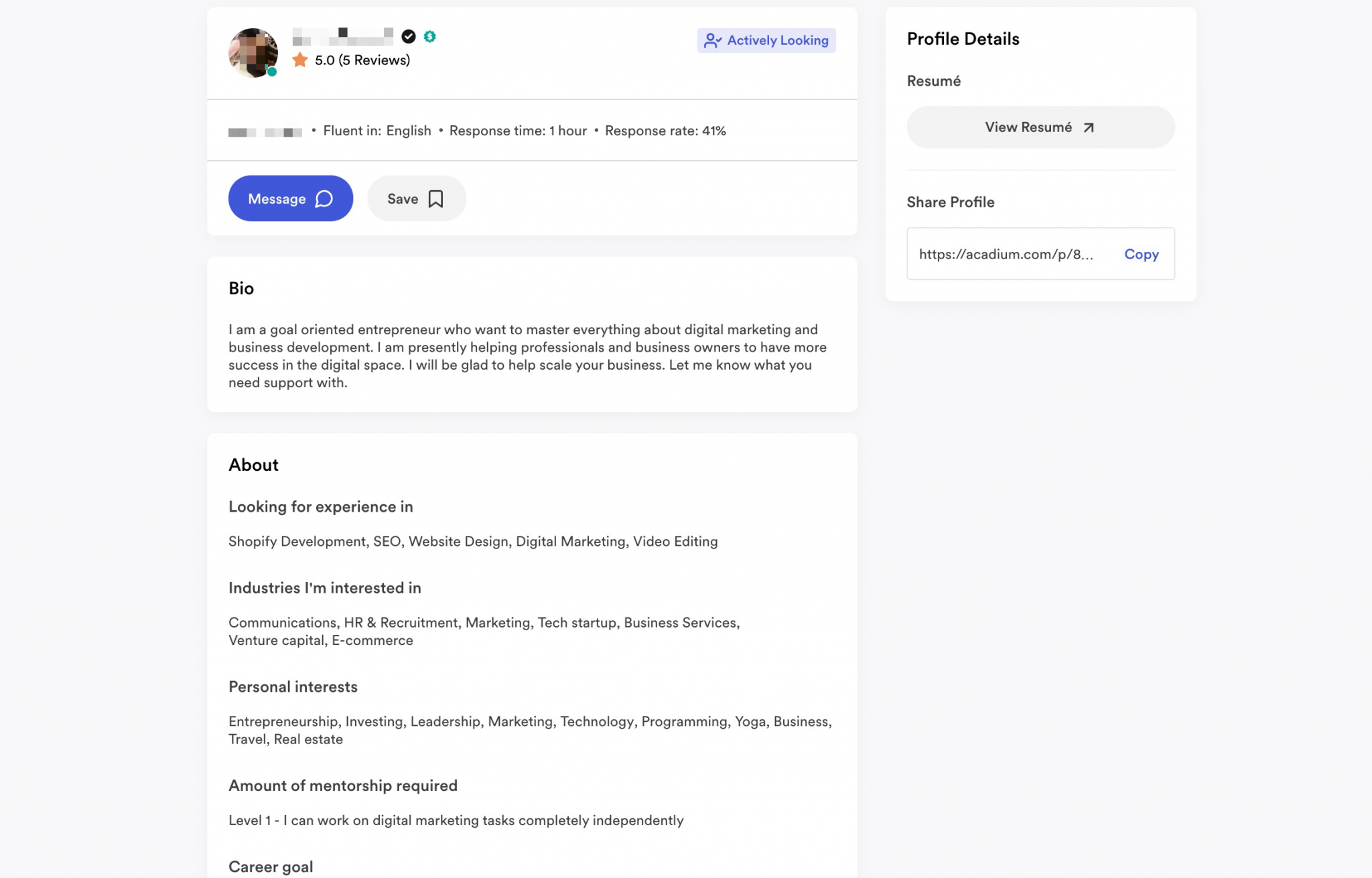Click the green dollar badge beside the checkmark

[x=429, y=37]
